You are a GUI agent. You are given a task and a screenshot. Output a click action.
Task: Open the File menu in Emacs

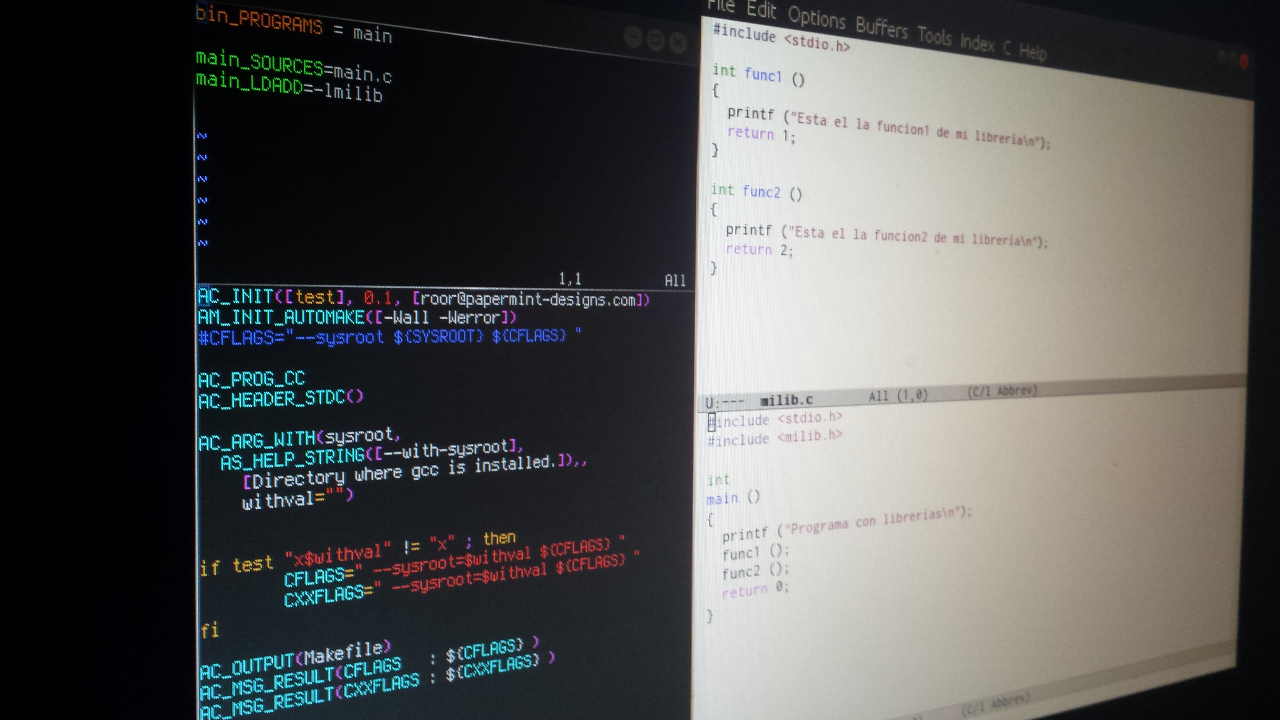[x=721, y=6]
